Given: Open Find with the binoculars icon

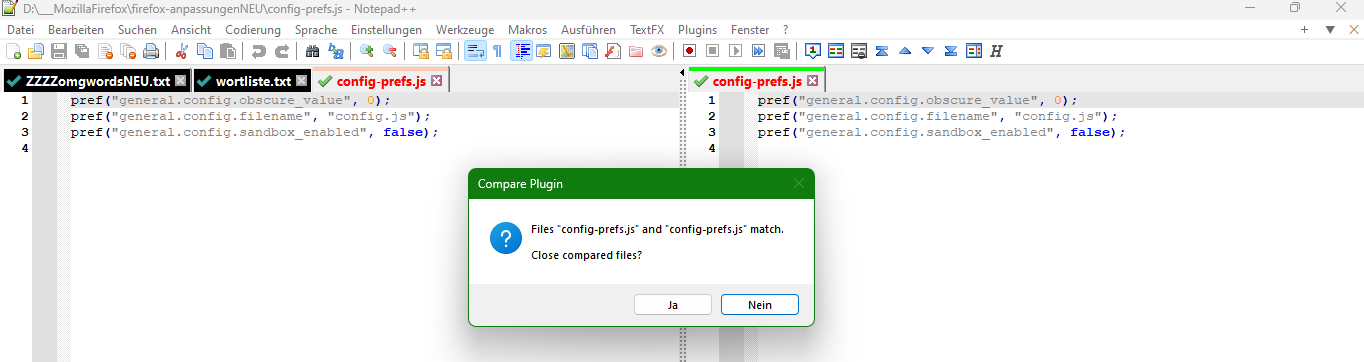Looking at the screenshot, I should [312, 51].
